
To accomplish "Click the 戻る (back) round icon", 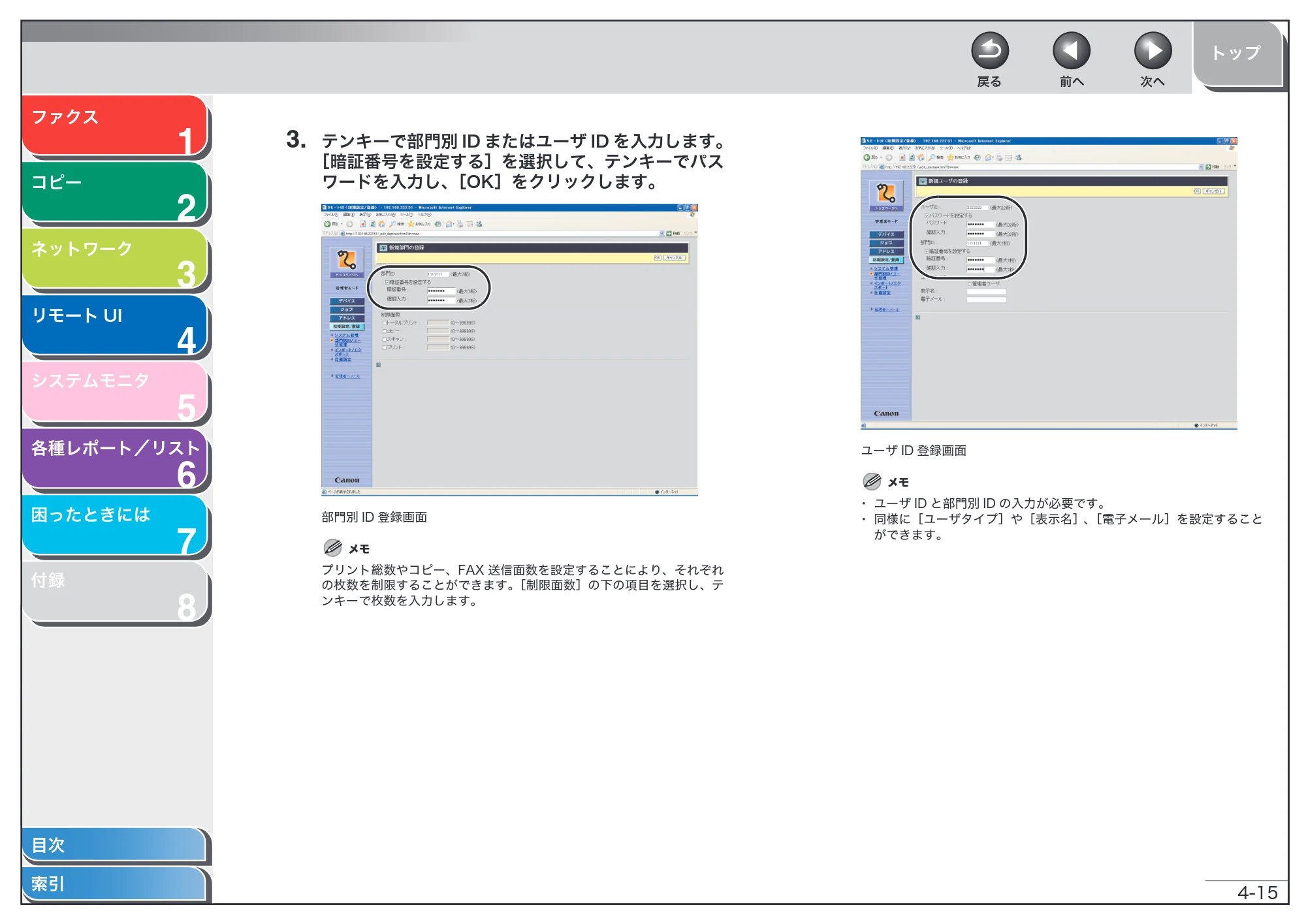I will click(x=989, y=51).
